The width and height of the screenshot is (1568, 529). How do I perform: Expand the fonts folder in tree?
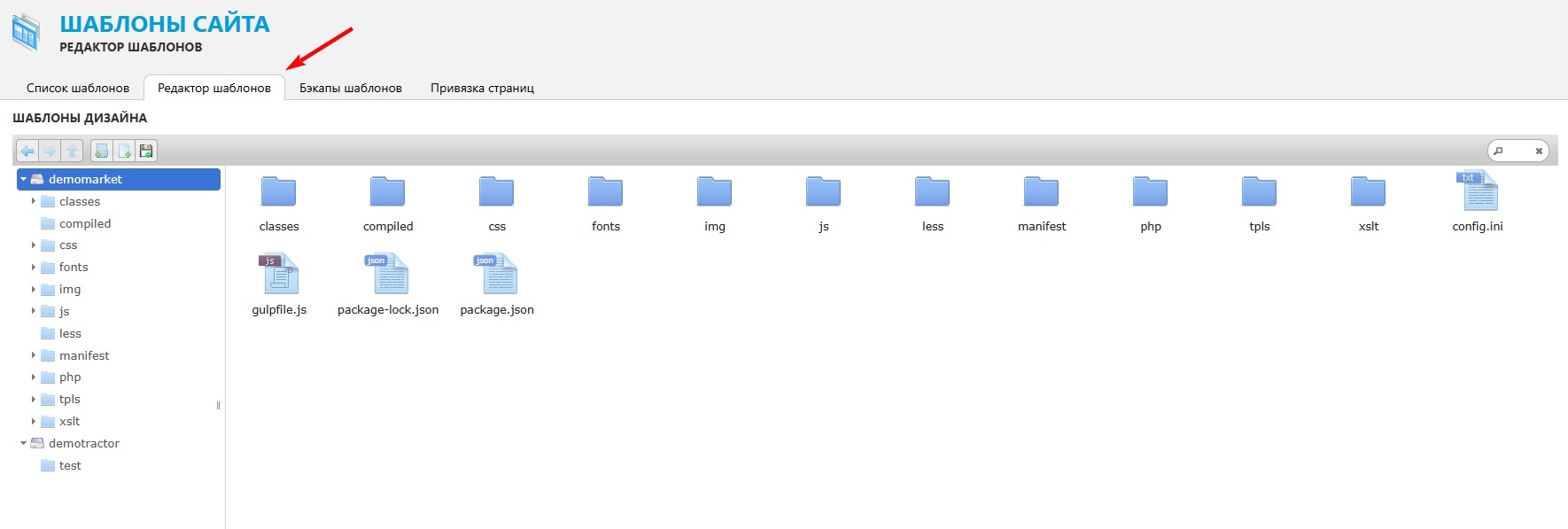(34, 267)
